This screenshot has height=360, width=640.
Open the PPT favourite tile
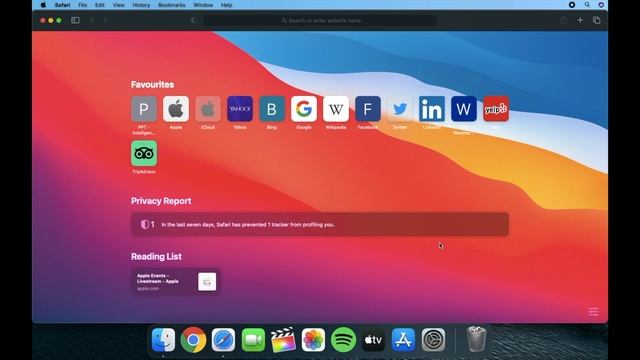coord(144,109)
